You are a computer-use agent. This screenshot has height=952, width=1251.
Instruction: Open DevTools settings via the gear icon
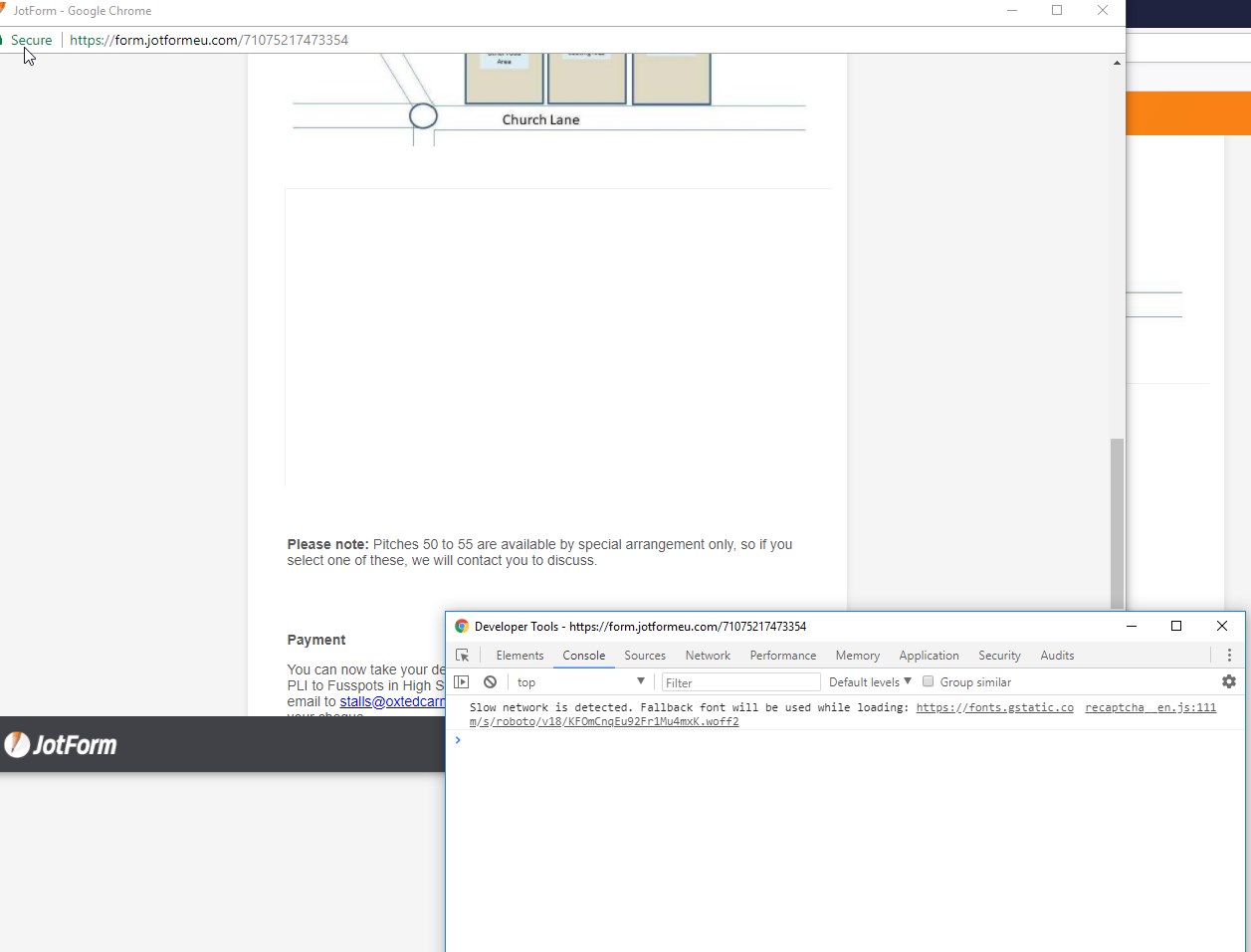[x=1229, y=681]
